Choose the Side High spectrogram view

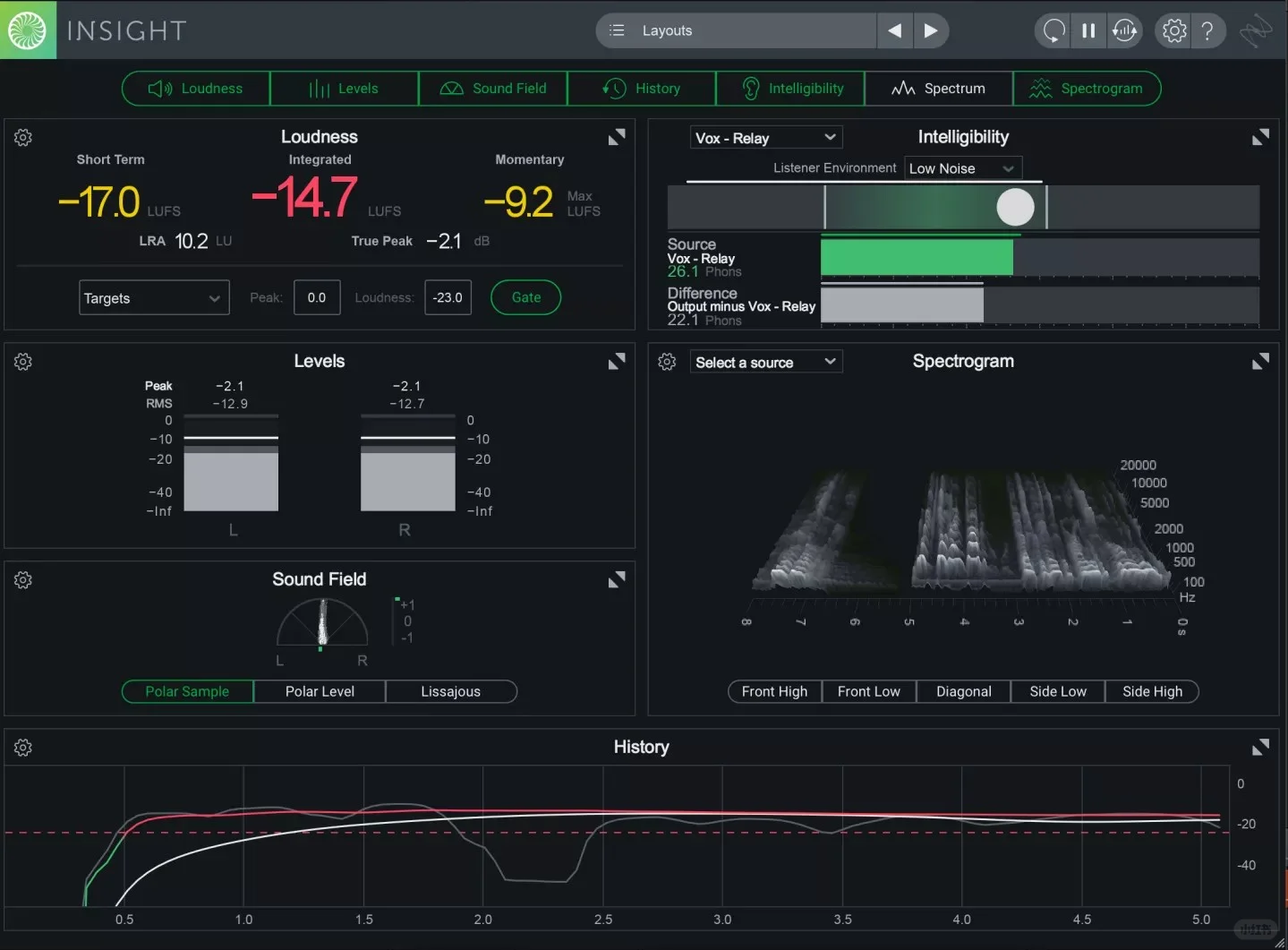pos(1152,691)
